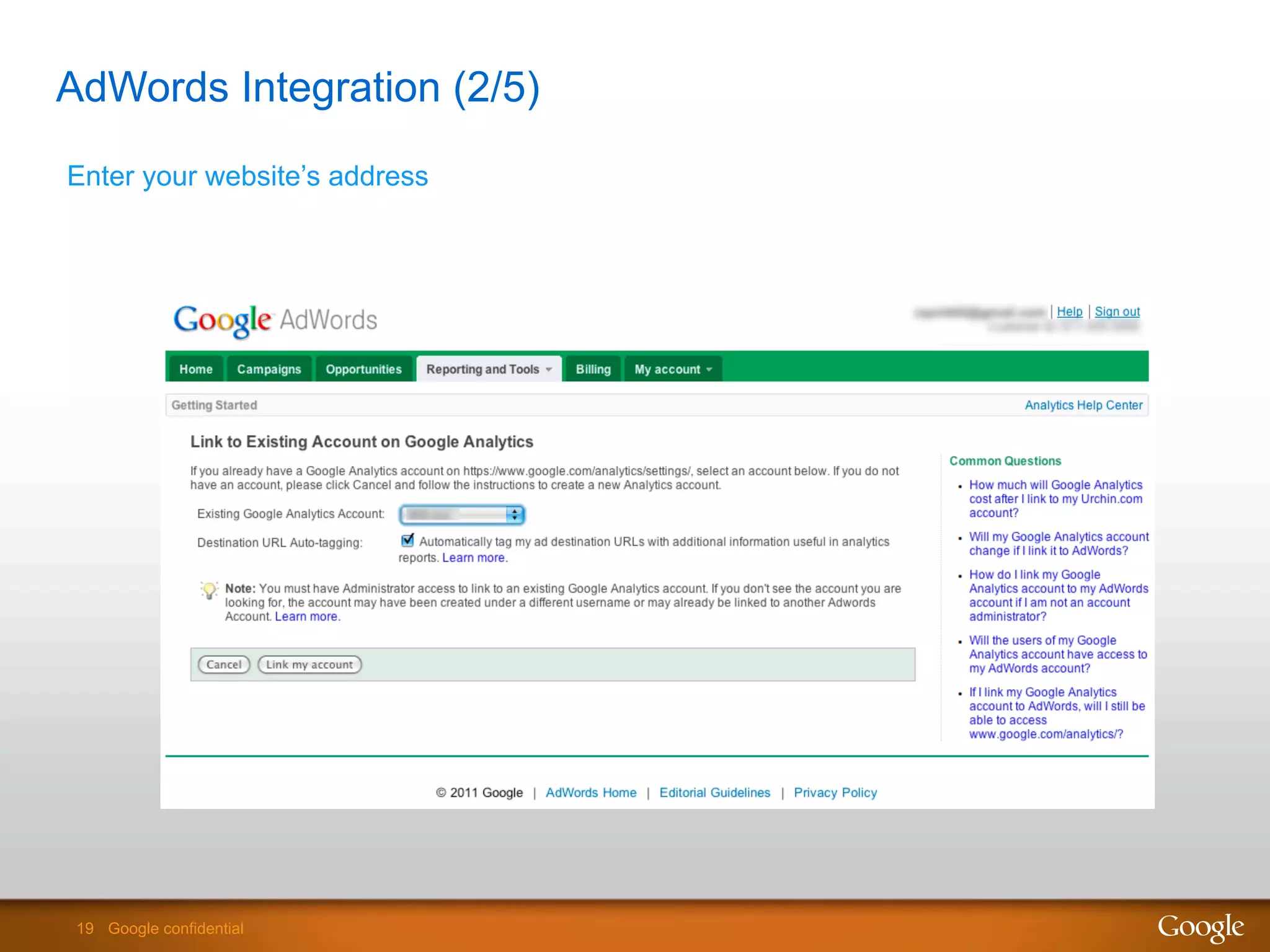
Task: Click Learn more link in the Note
Action: (x=307, y=617)
